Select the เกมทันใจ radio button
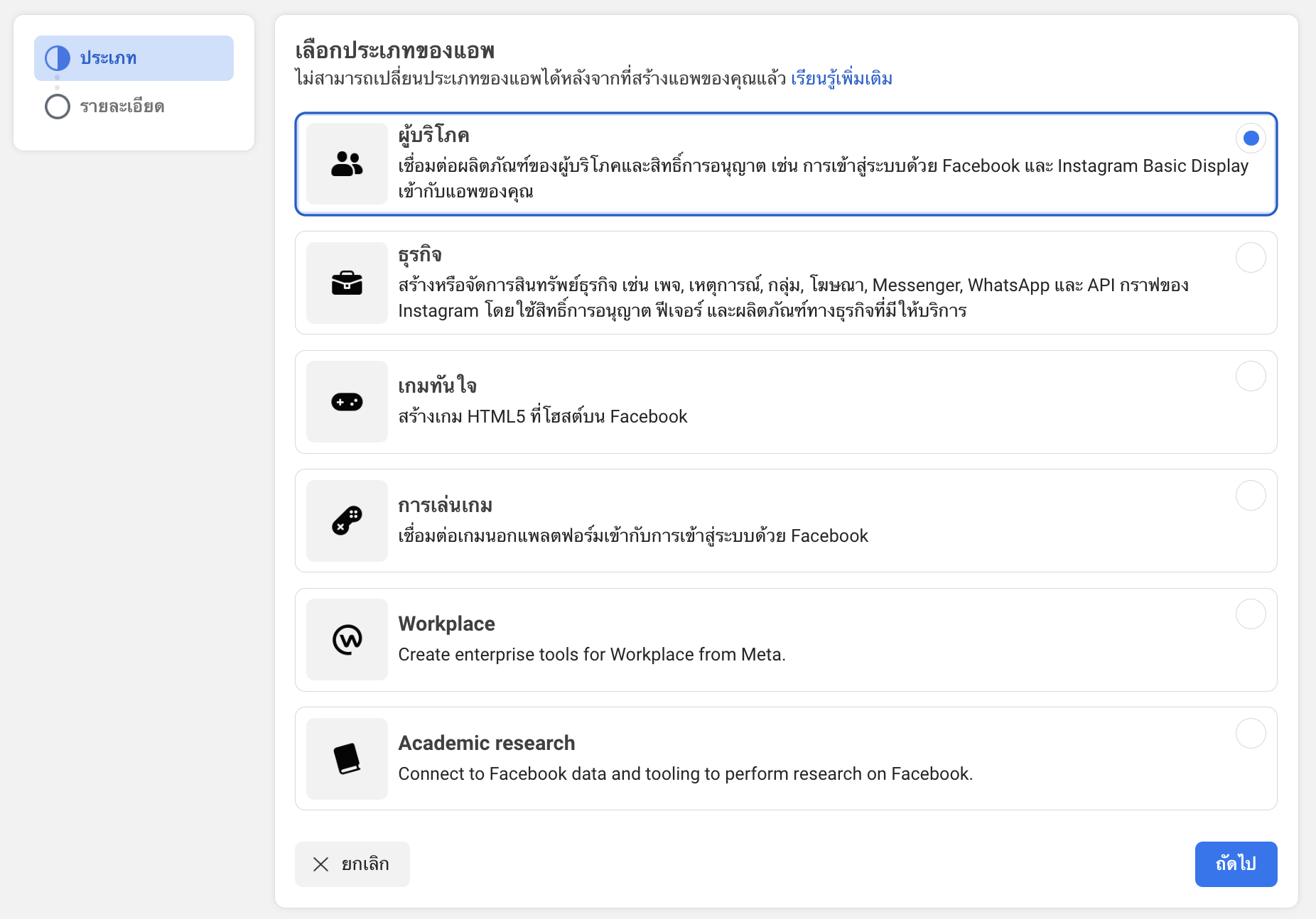Screen dimensions: 1316x919 pyautogui.click(x=1251, y=376)
